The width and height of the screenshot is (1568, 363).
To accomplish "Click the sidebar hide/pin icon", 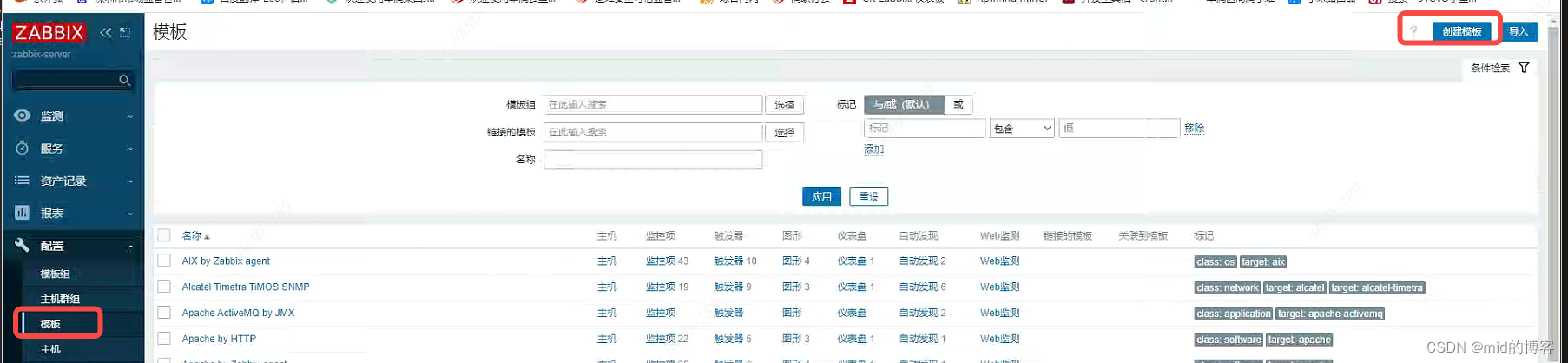I will [x=125, y=32].
